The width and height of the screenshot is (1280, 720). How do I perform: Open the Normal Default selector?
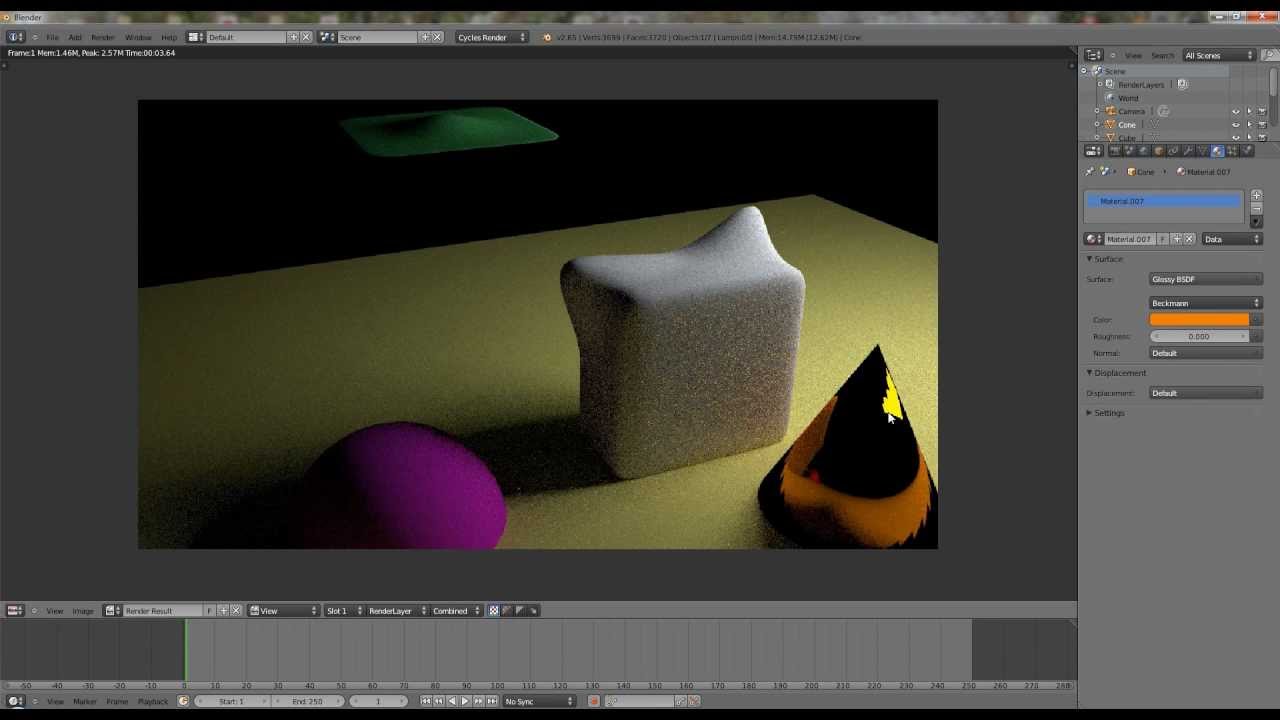point(1206,353)
